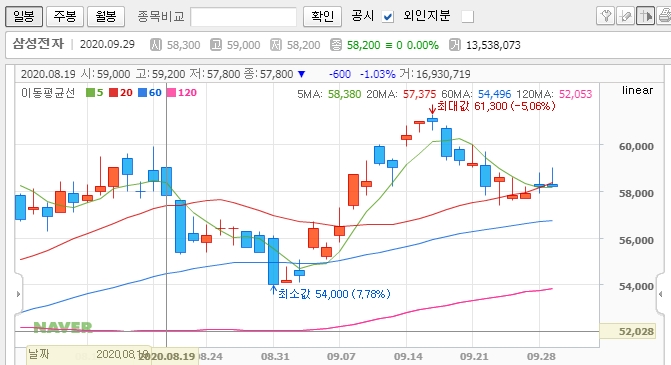The height and width of the screenshot is (365, 671).
Task: Click the 2020.09.29 date text
Action: pyautogui.click(x=107, y=44)
